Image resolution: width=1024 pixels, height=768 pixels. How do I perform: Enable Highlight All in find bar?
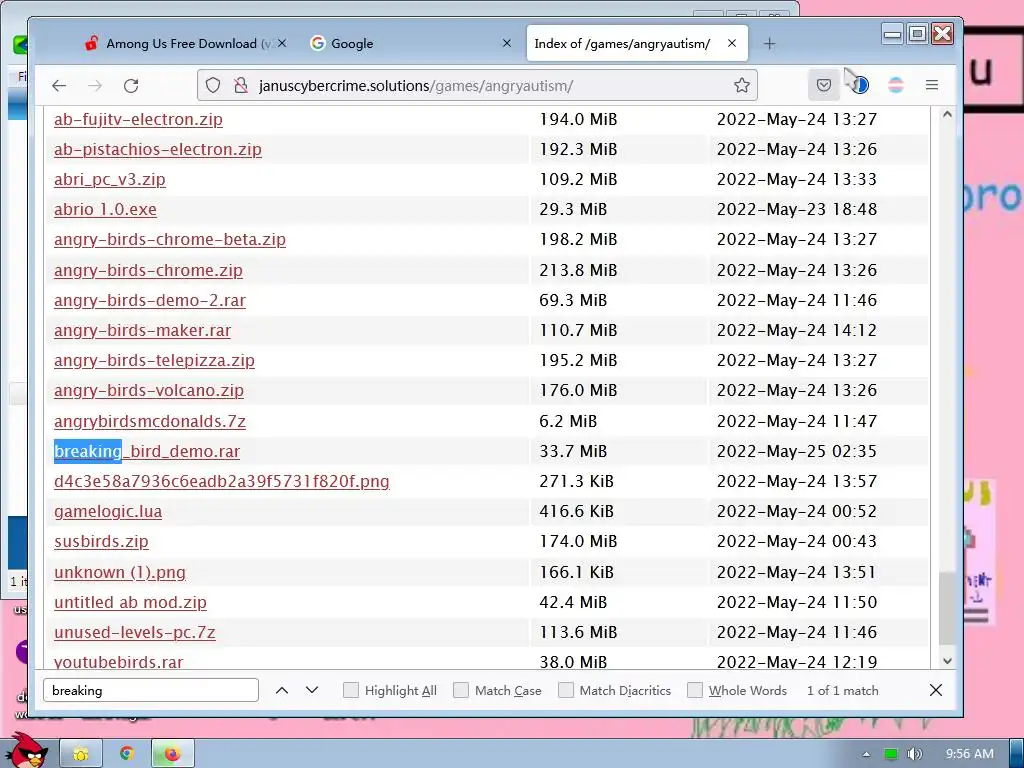[x=351, y=690]
